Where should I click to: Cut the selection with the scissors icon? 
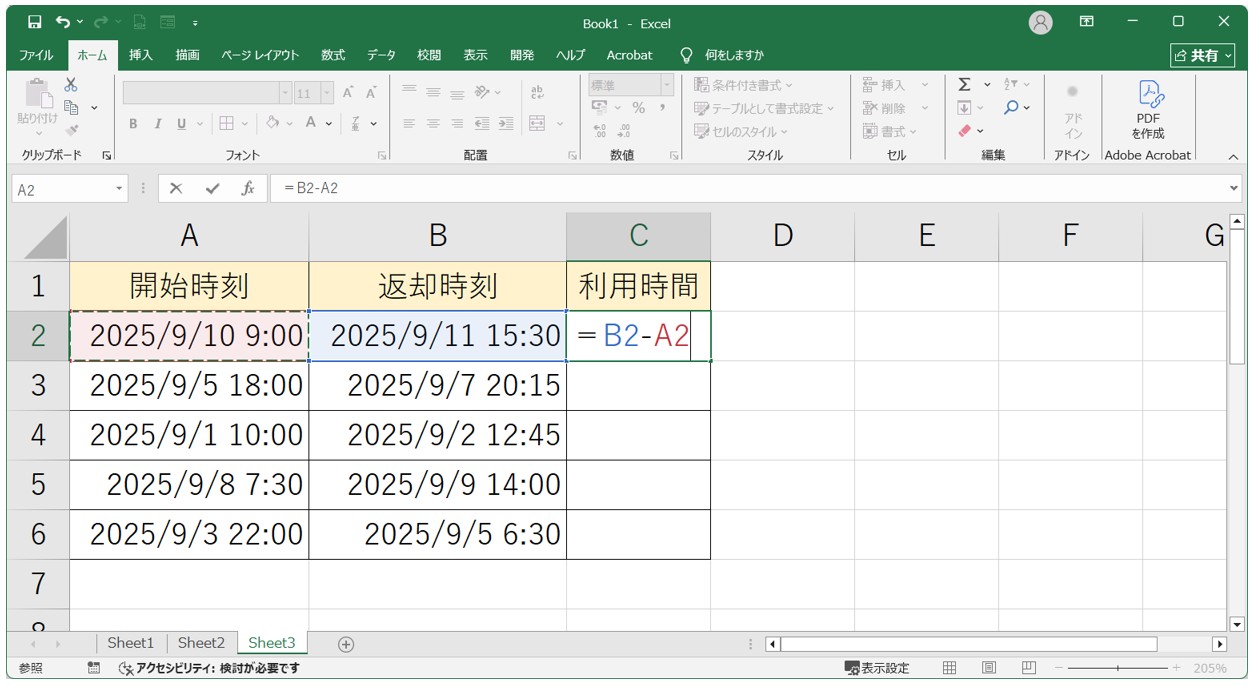[71, 85]
